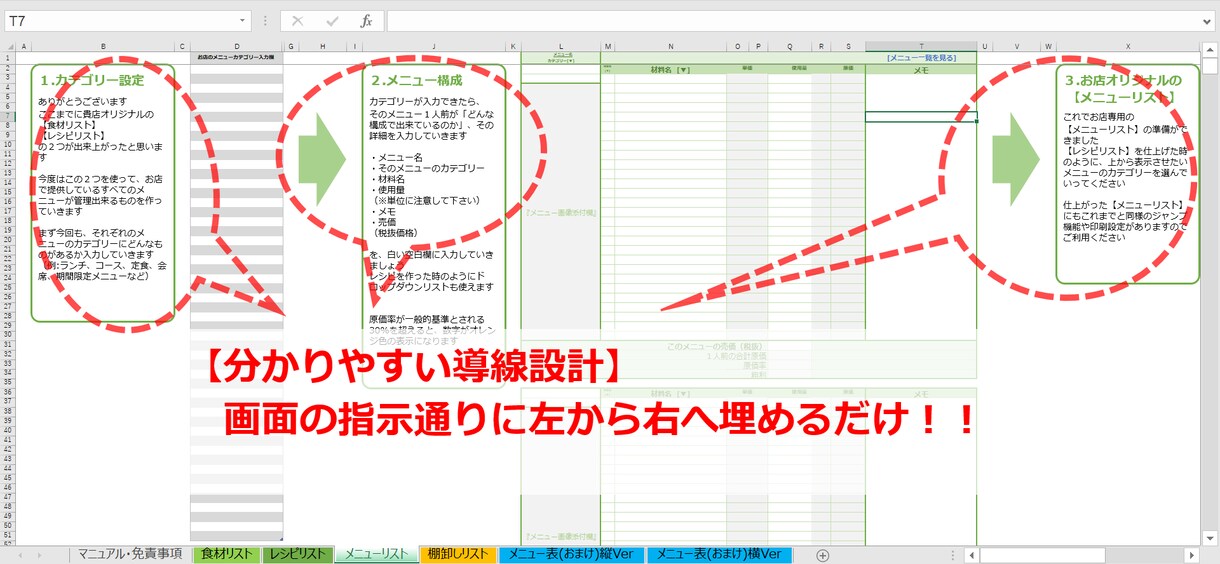This screenshot has height=564, width=1220.
Task: Click the Select All corner triangle
Action: tap(9, 46)
